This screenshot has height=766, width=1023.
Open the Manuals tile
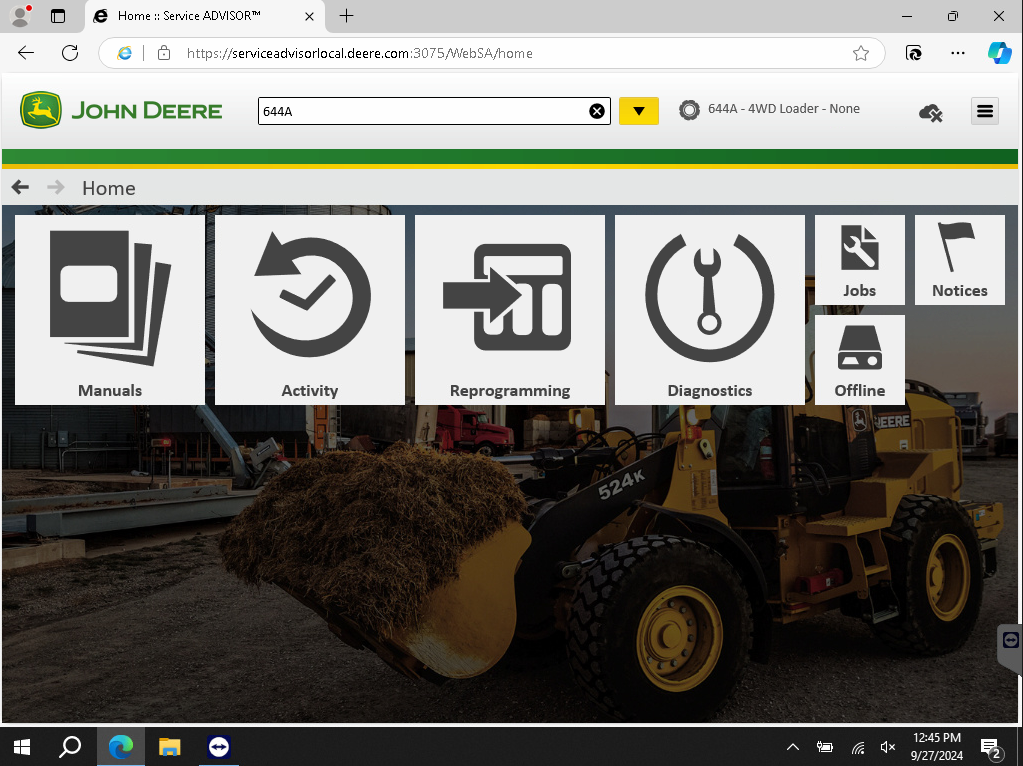(110, 310)
